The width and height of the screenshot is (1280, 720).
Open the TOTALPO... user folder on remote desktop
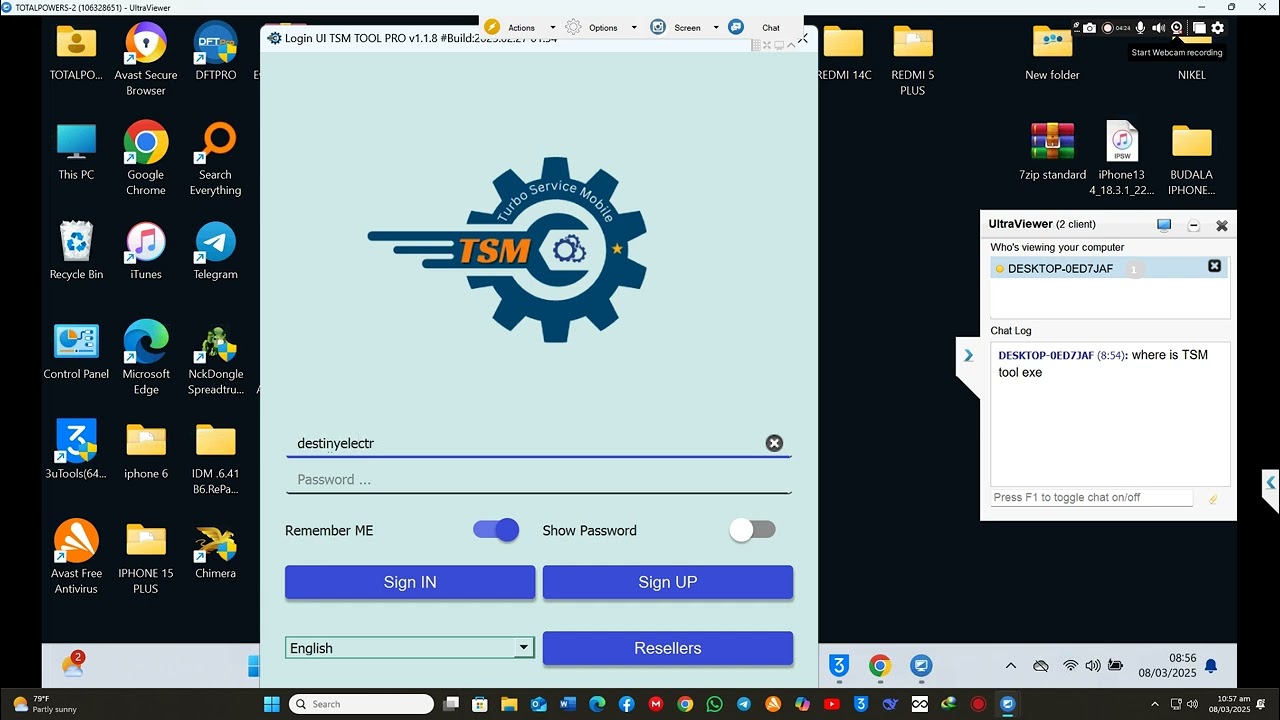click(76, 52)
